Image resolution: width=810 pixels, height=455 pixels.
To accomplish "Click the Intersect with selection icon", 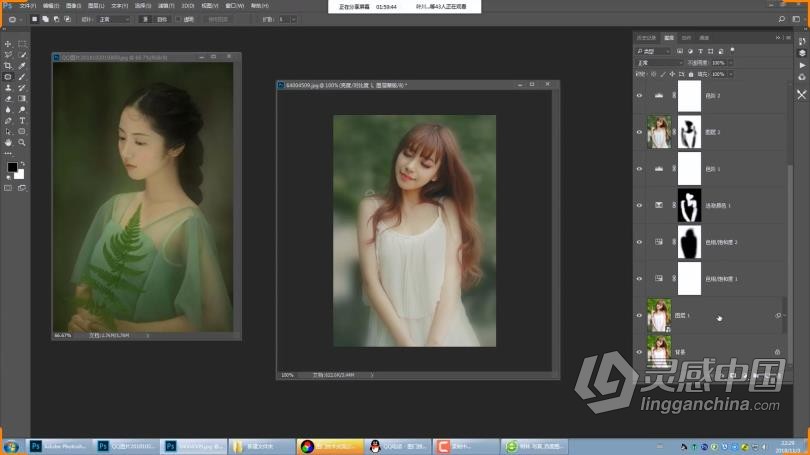I will click(67, 19).
